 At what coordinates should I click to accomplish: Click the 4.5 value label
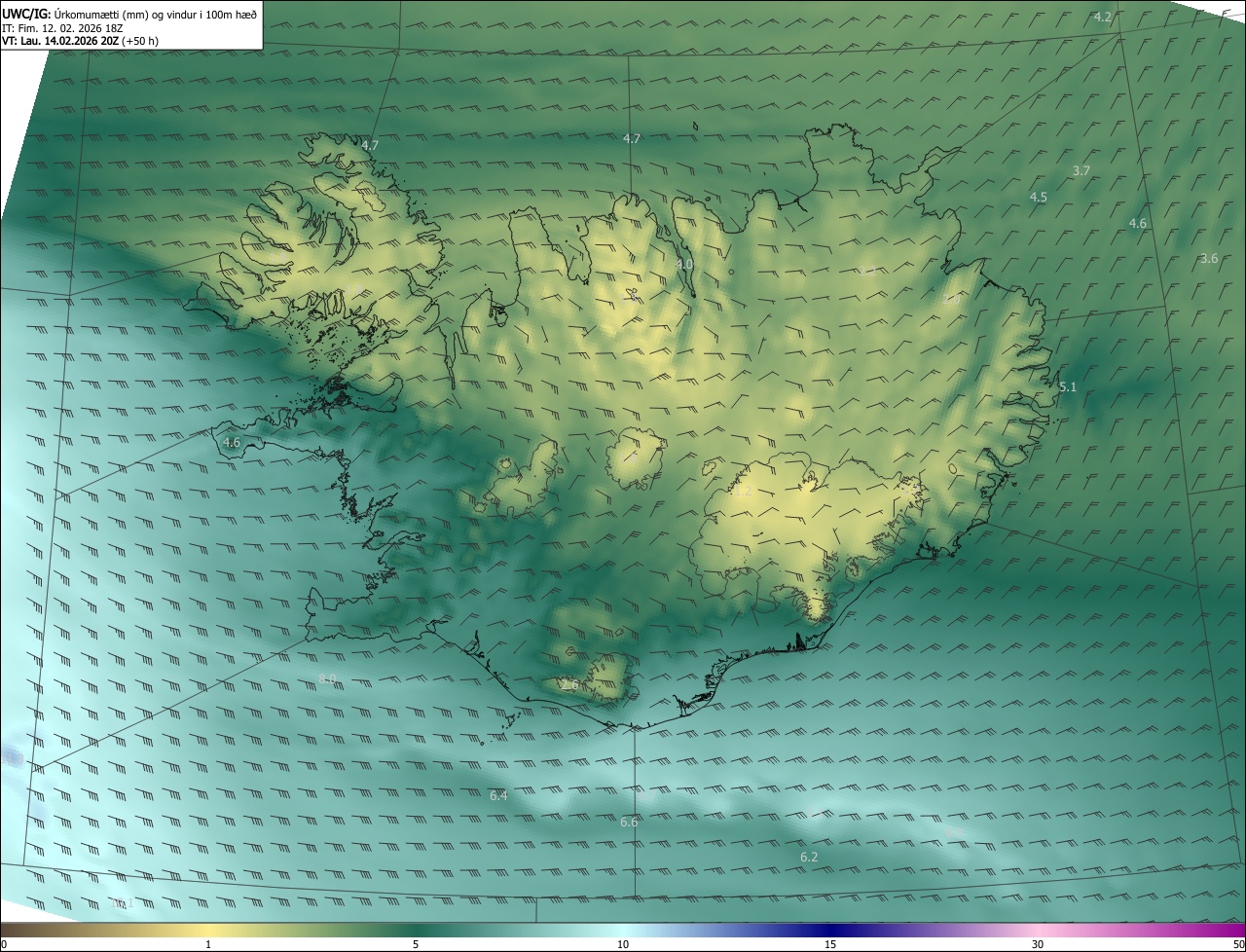1038,197
